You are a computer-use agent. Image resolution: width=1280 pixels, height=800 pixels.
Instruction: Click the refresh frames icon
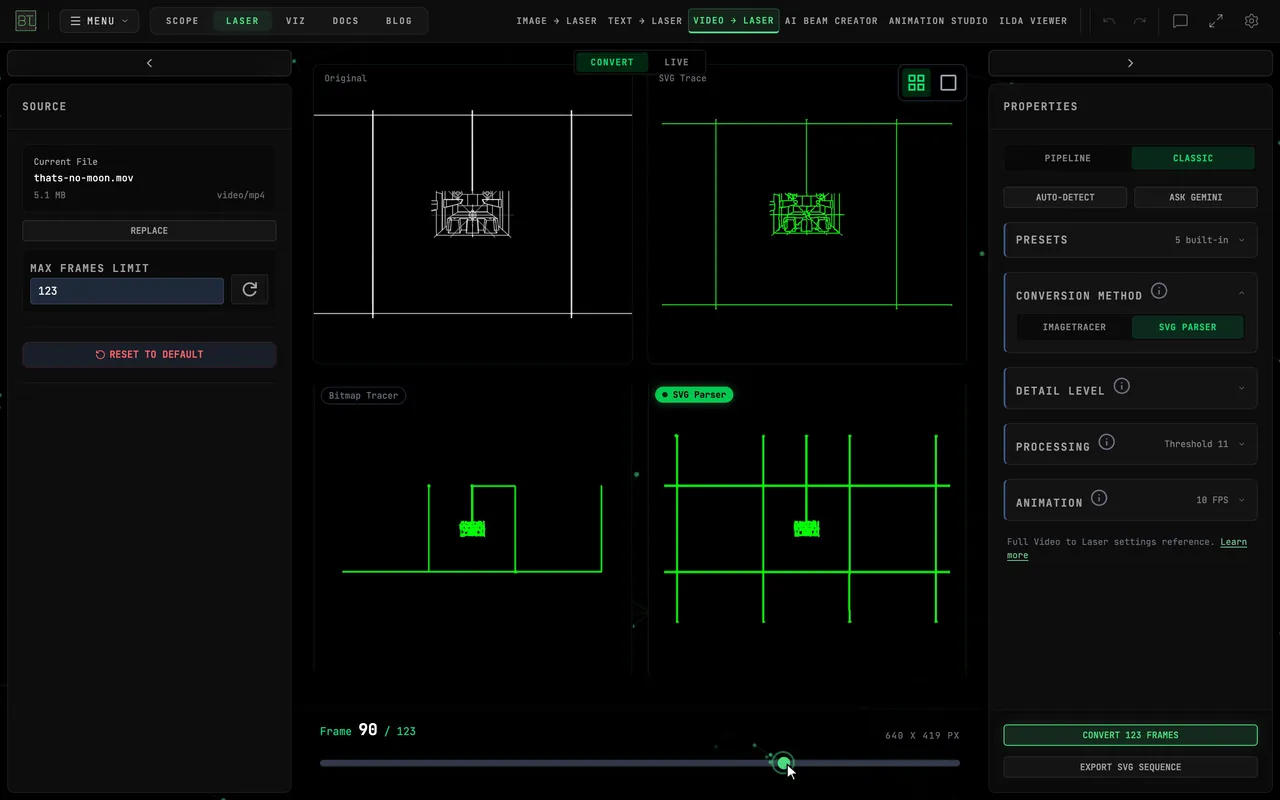[x=250, y=290]
